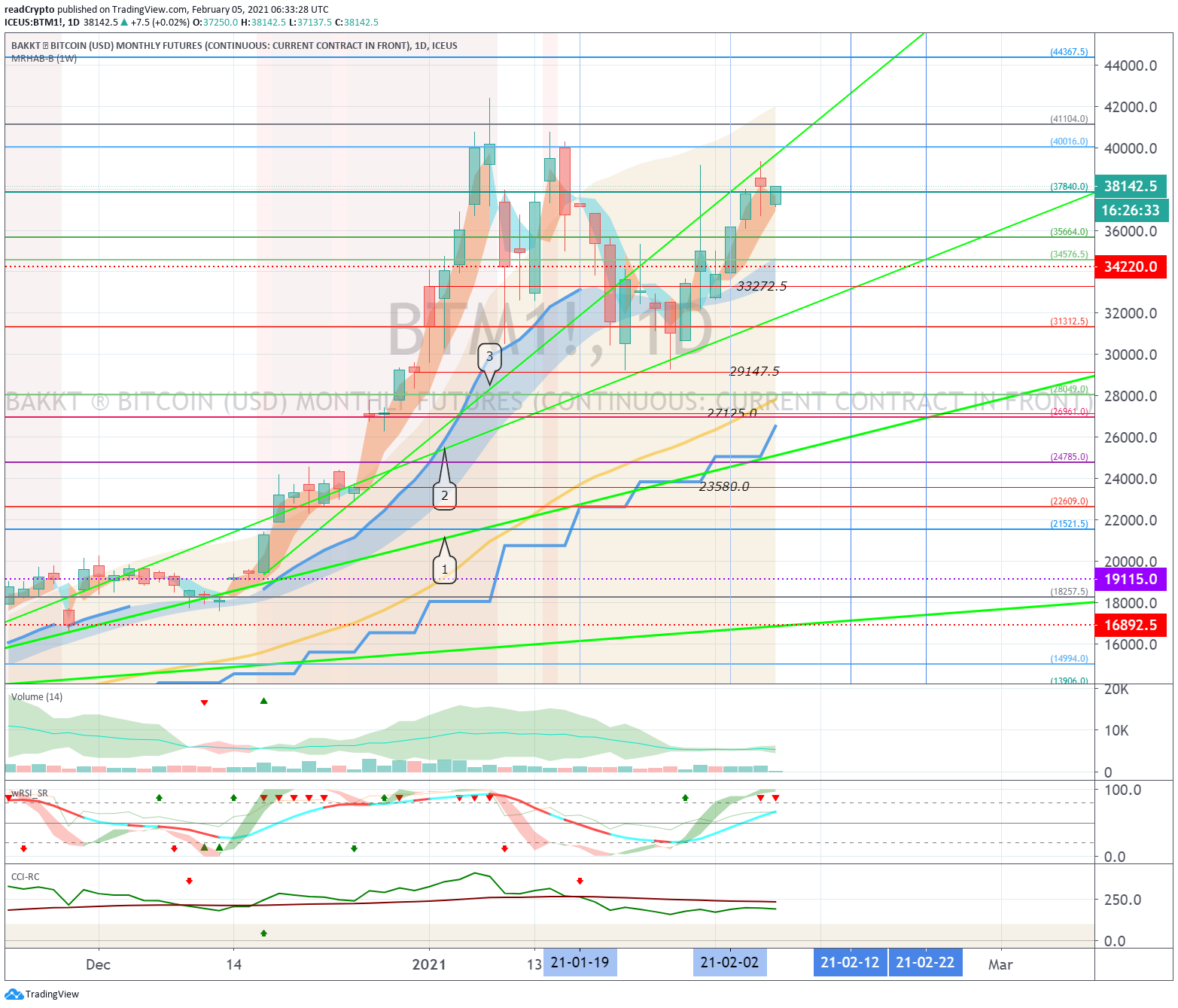Click the red 34220.0 price label
The image size is (1178, 1008).
click(x=1131, y=266)
